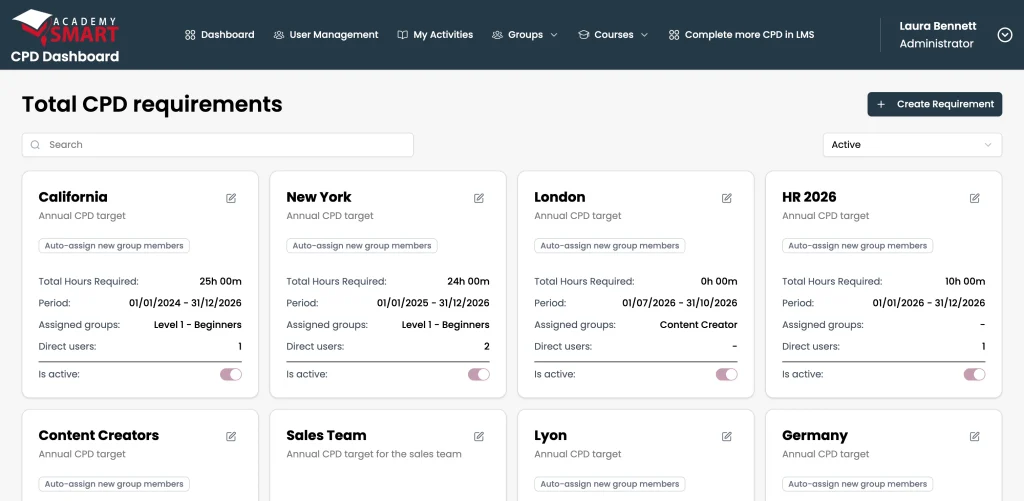1024x501 pixels.
Task: Expand the Courses menu chevron
Action: tap(644, 35)
